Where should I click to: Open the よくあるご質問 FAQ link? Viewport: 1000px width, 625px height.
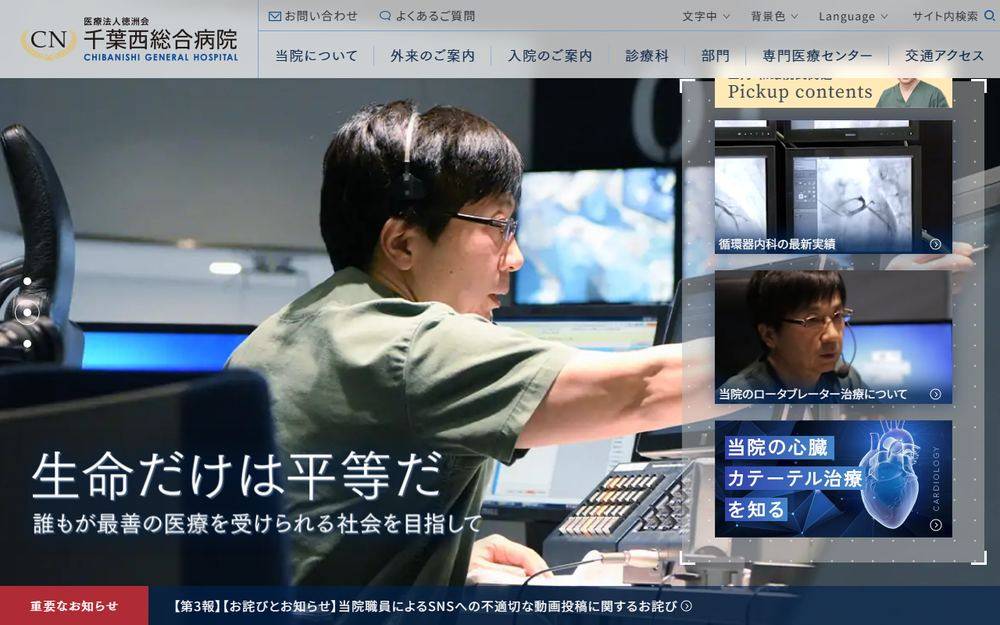point(427,16)
